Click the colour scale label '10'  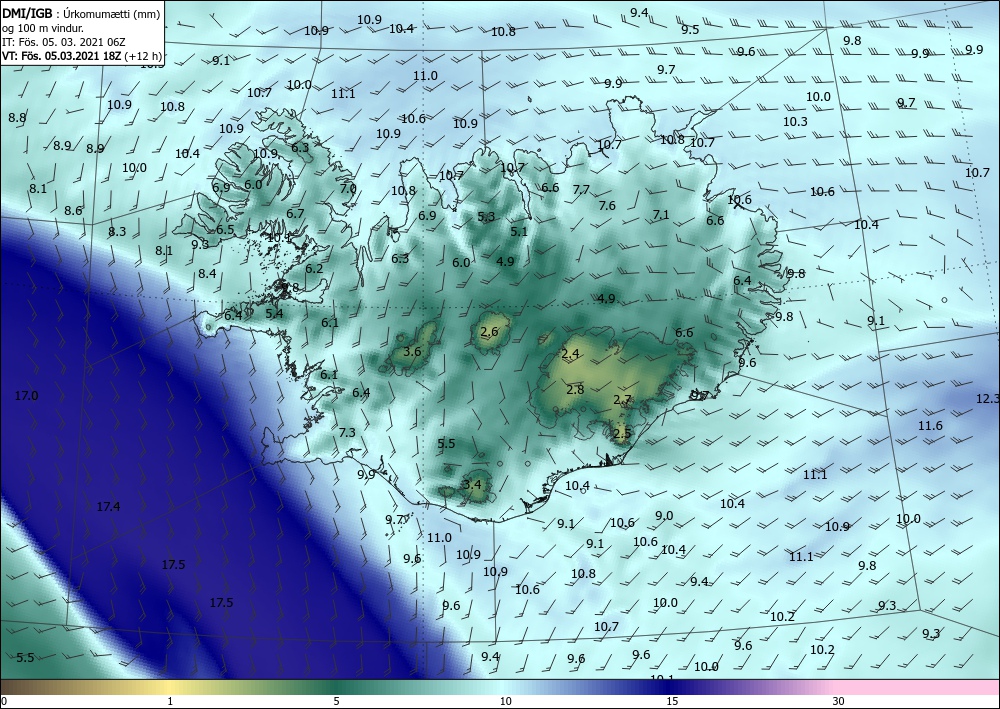pyautogui.click(x=505, y=702)
